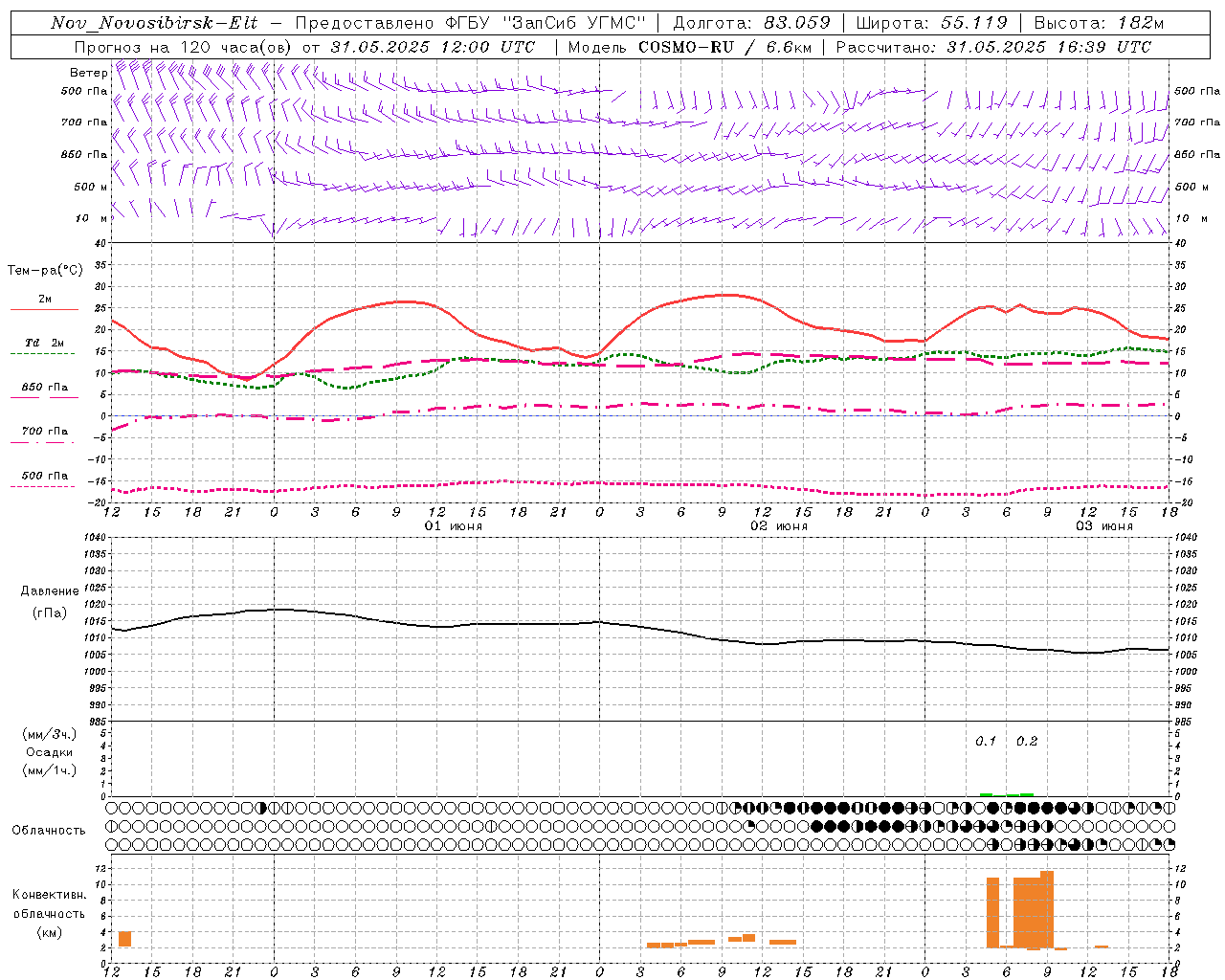Click the 'Конвективн.' label
Screen dimensions: 1225x980
[50, 895]
